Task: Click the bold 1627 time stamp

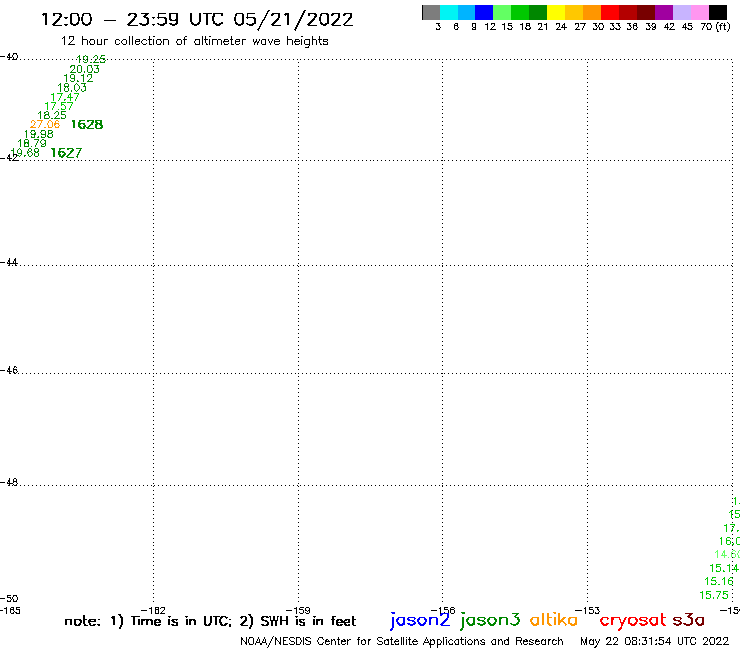Action: 66,153
